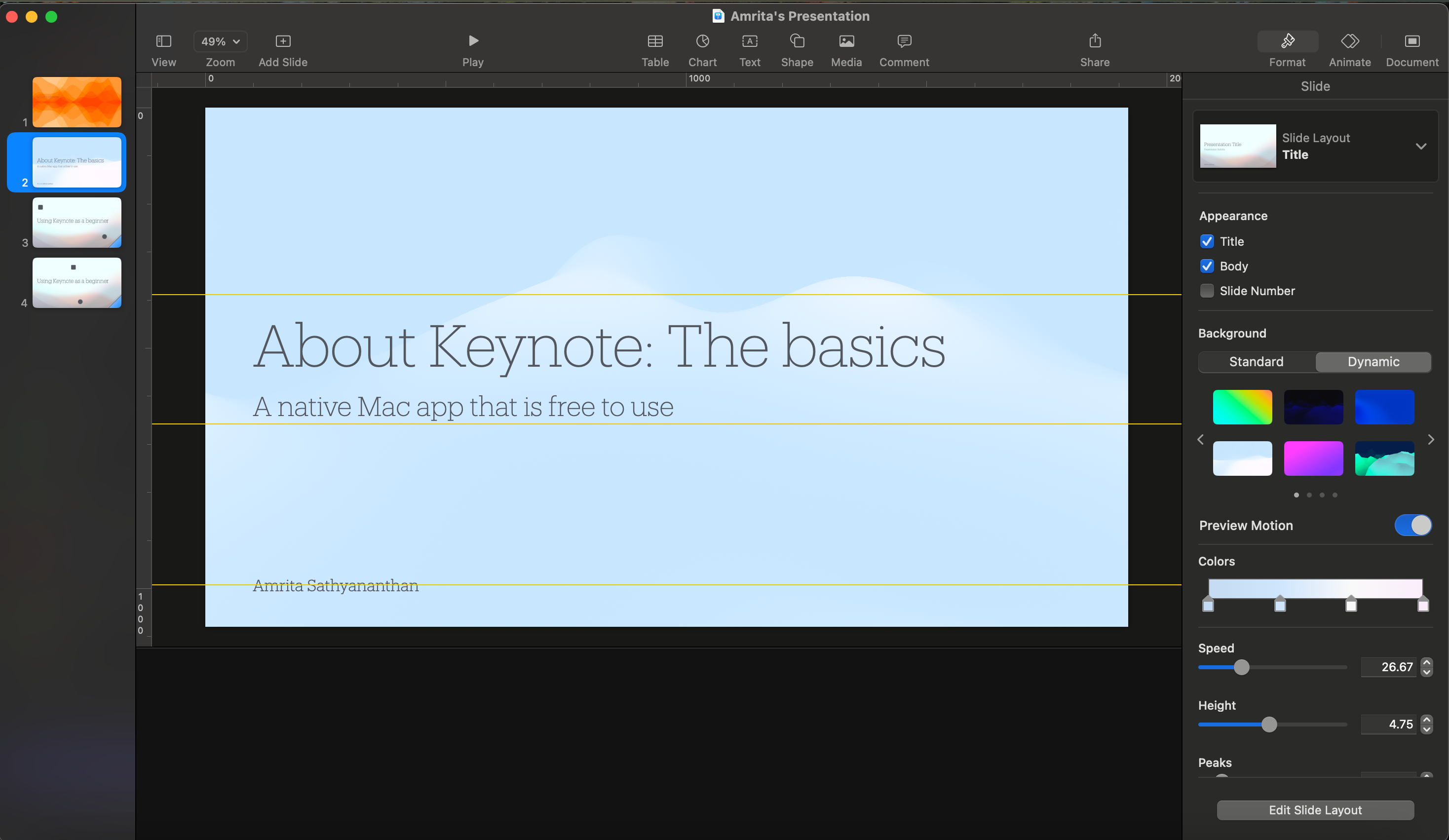Toggle the Title checkbox in Appearance
The image size is (1449, 840).
(x=1207, y=241)
